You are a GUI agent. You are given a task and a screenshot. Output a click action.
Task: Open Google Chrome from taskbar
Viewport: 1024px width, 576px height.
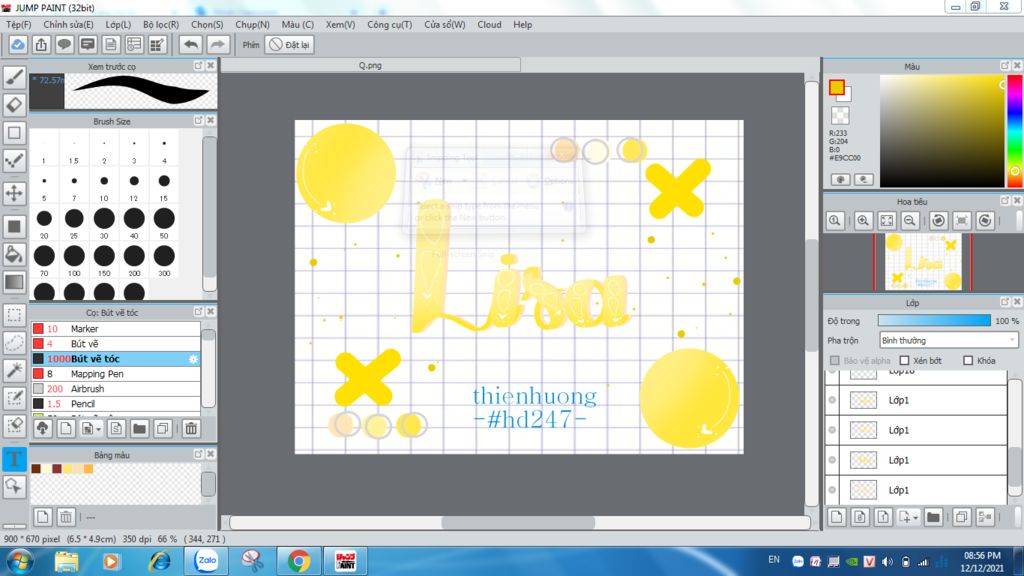(298, 561)
